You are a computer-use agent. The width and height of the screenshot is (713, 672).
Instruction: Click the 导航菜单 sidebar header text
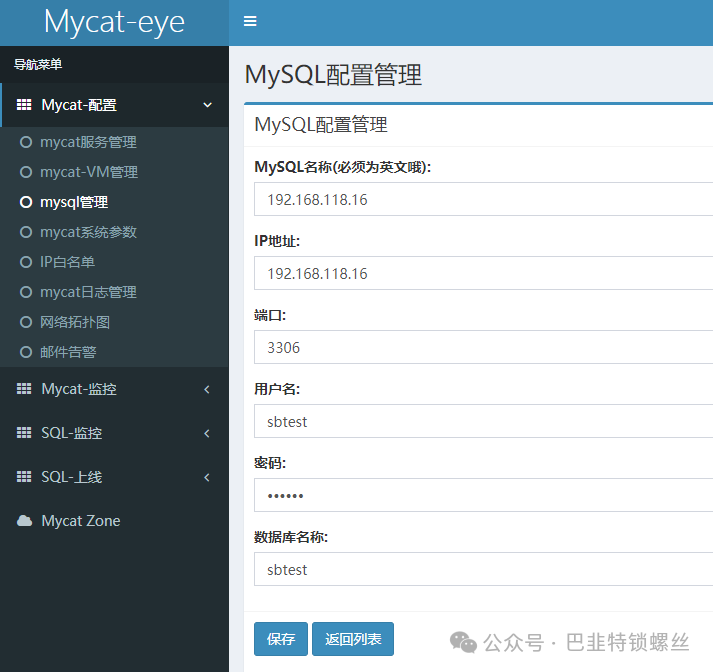point(38,65)
